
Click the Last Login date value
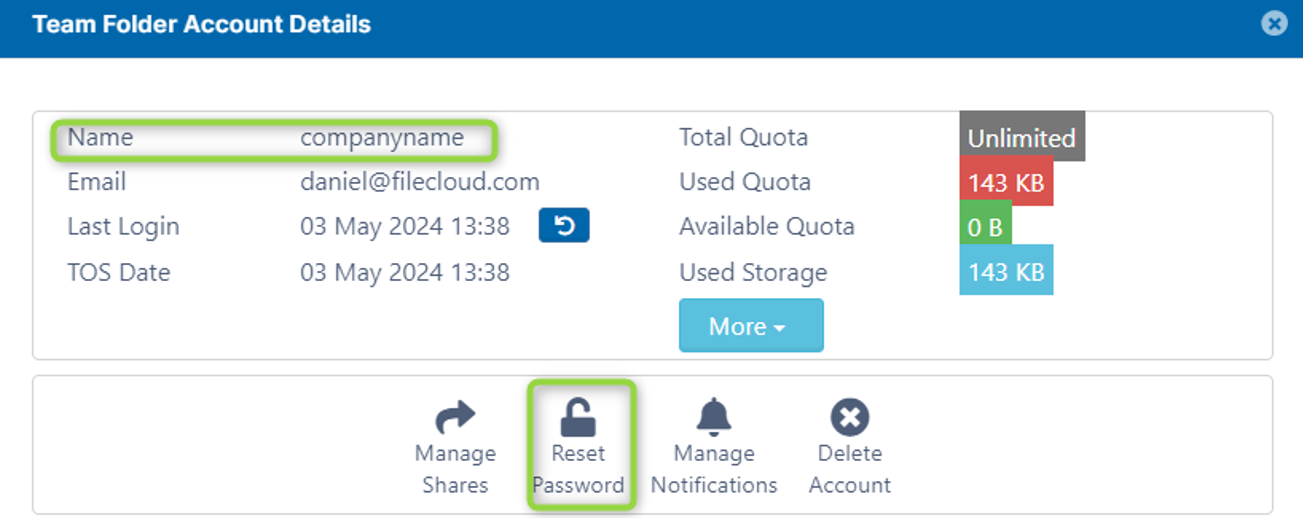(x=405, y=226)
